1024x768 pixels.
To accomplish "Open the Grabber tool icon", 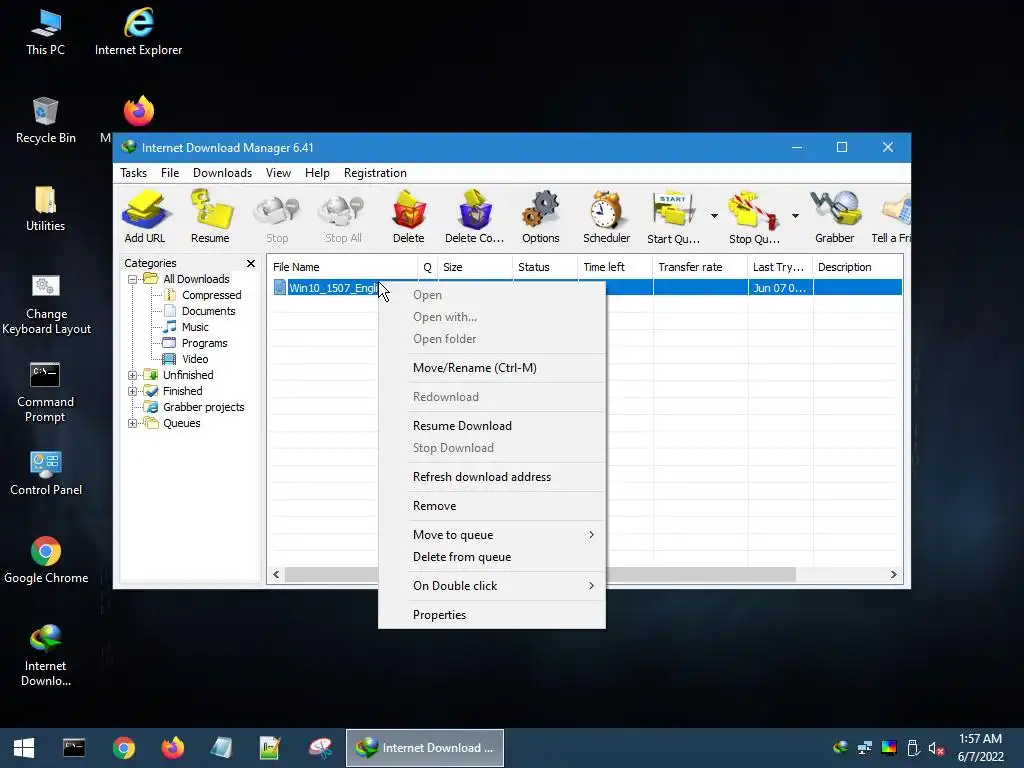I will tap(835, 216).
